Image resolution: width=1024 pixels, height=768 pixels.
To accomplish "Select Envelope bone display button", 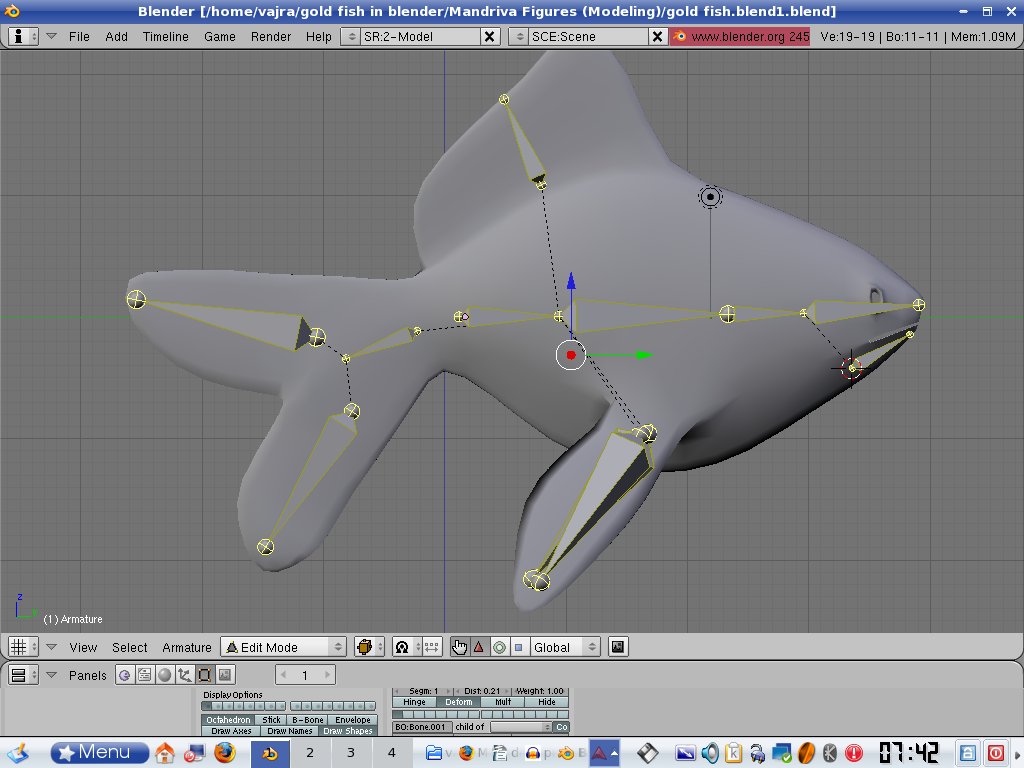I will click(352, 720).
